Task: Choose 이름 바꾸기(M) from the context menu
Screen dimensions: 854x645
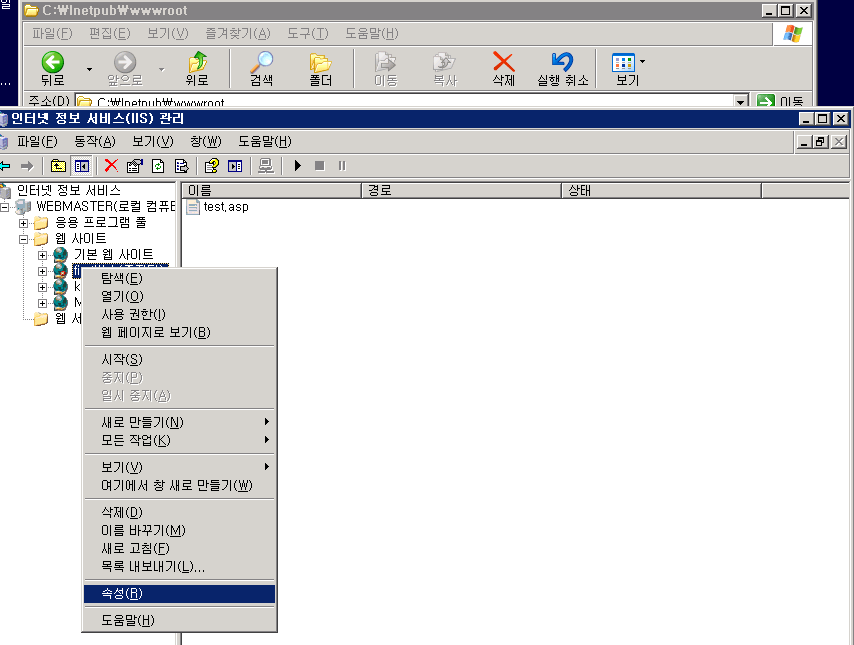Action: click(179, 531)
